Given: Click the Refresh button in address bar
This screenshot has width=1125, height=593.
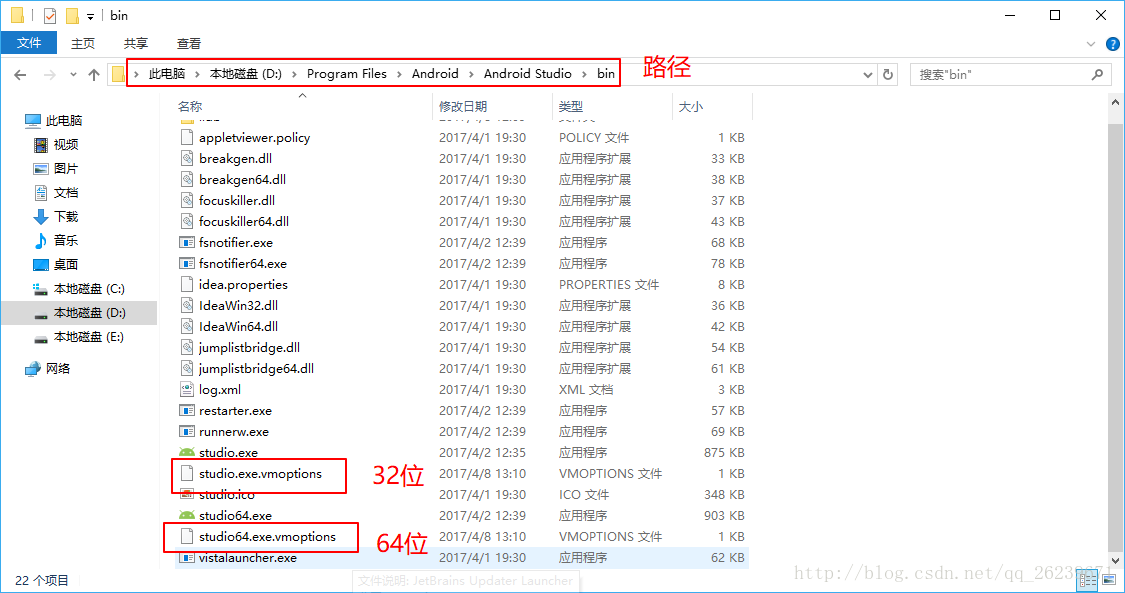Looking at the screenshot, I should click(x=888, y=75).
